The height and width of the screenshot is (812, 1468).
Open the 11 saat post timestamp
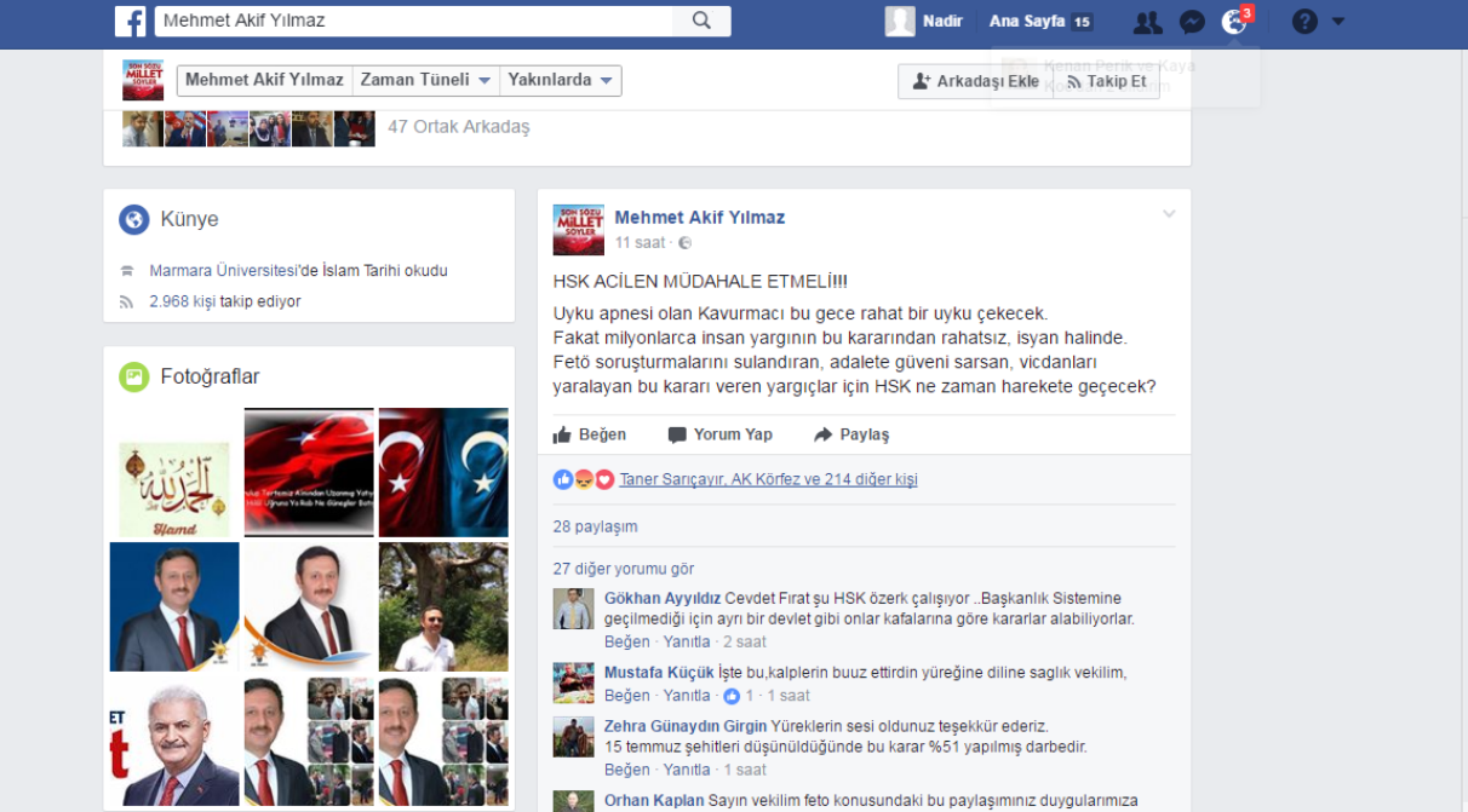(640, 243)
